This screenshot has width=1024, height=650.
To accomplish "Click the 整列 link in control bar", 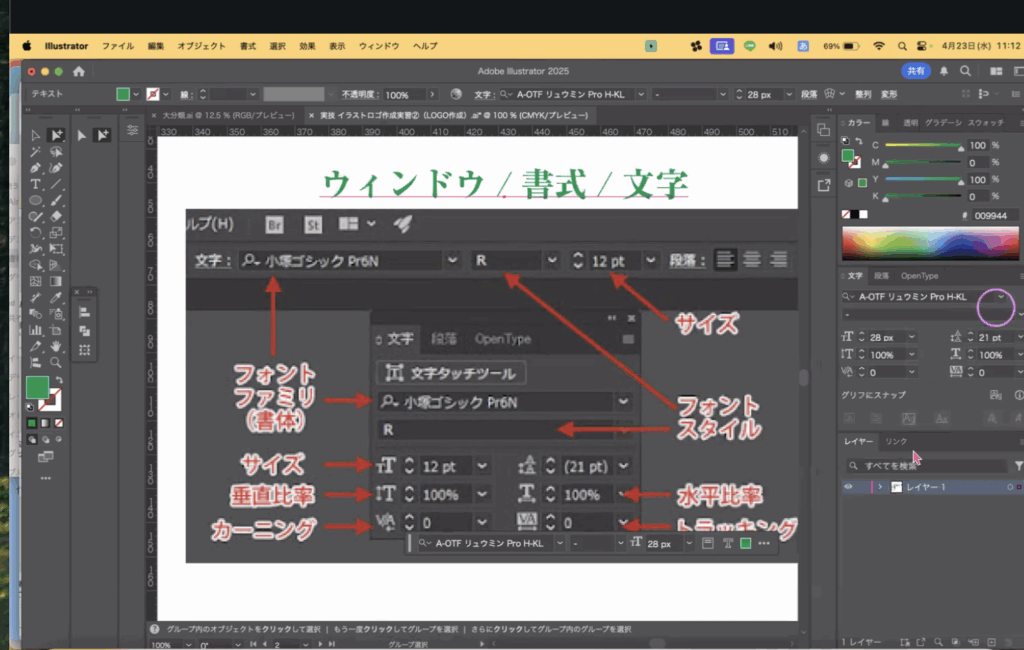I will pos(862,94).
